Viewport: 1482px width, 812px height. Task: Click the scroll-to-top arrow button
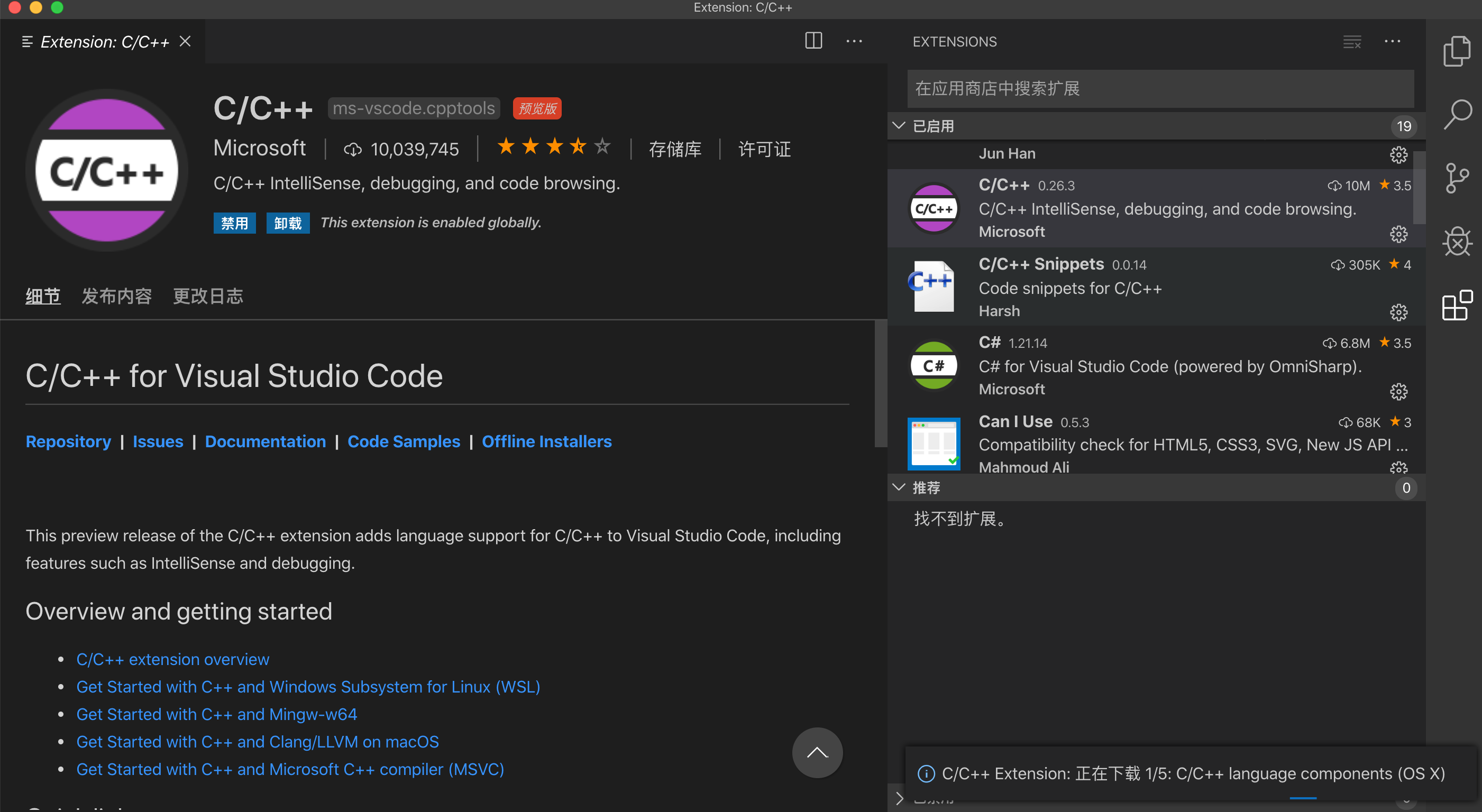pyautogui.click(x=817, y=752)
